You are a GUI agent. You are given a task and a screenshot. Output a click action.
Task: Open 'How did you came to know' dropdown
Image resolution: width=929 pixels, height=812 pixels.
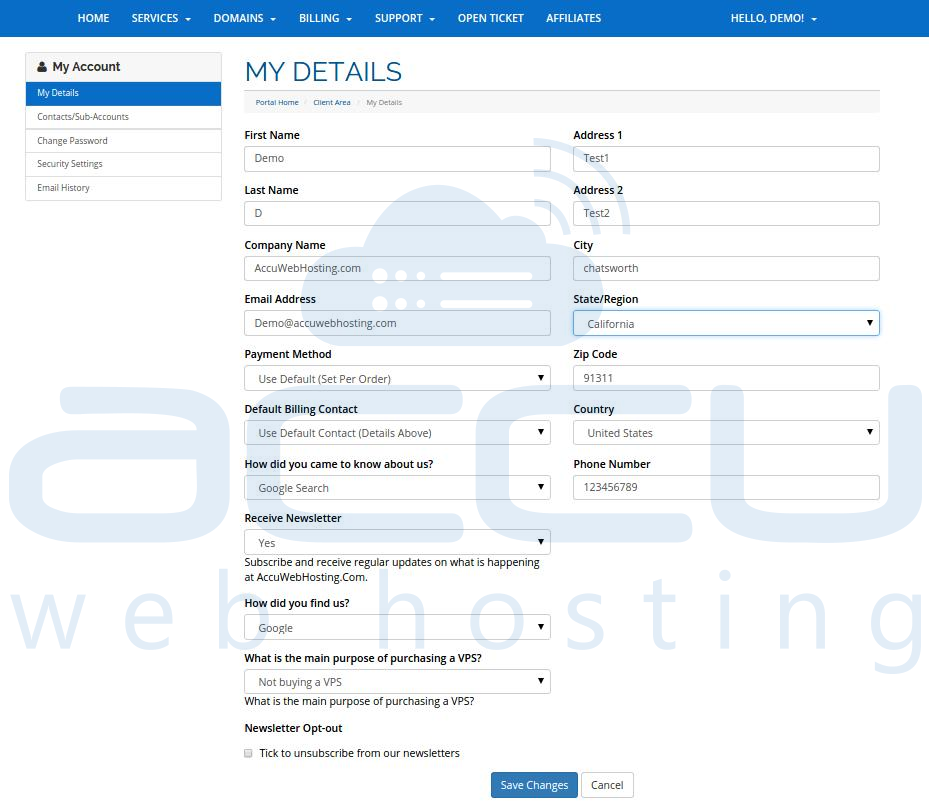[x=397, y=488]
